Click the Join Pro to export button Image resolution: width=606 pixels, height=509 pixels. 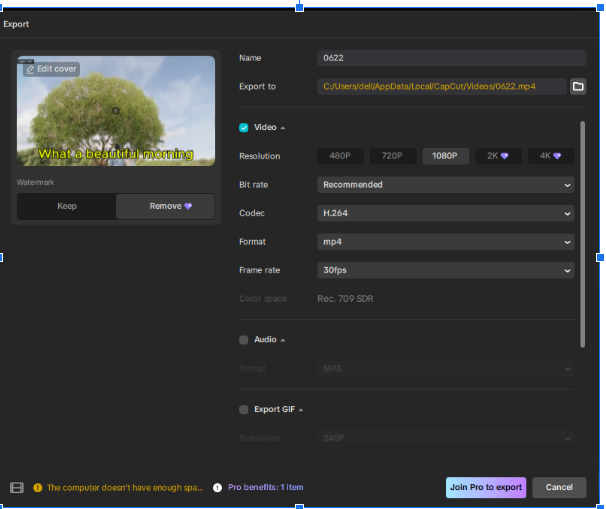pos(485,487)
